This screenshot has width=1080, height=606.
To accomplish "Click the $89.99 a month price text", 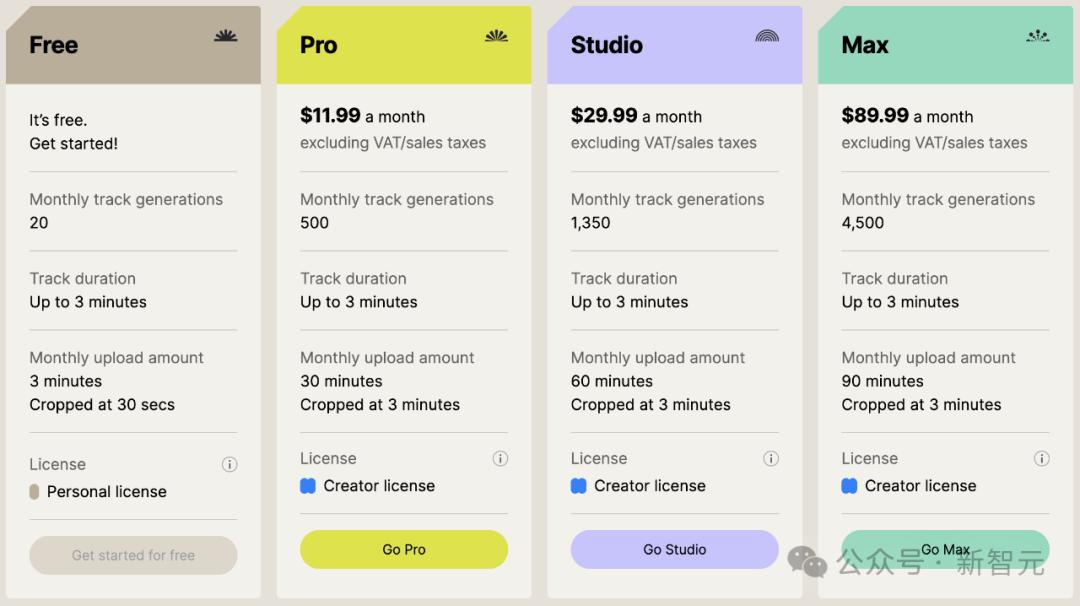I will 907,116.
